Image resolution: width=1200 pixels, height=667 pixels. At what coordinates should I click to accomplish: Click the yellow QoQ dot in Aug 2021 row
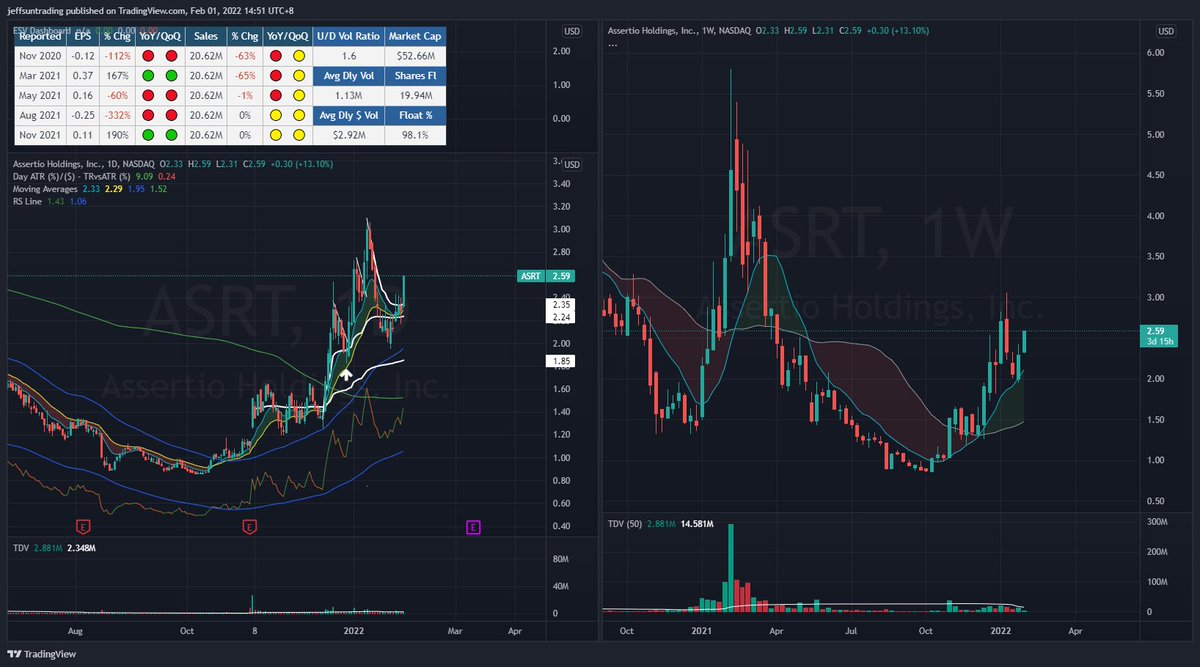(300, 115)
